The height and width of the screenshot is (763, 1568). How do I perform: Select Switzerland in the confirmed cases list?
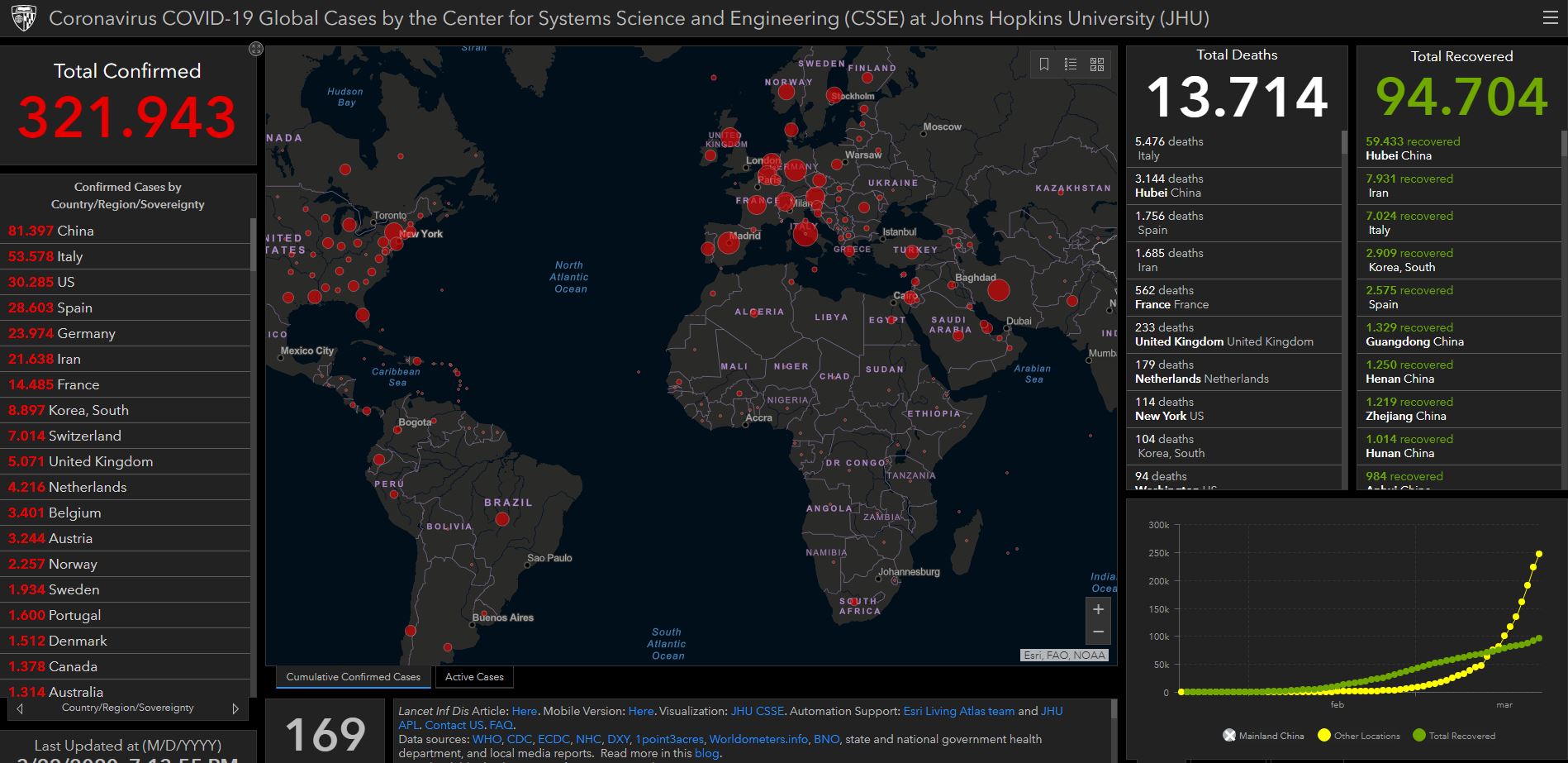pyautogui.click(x=125, y=436)
